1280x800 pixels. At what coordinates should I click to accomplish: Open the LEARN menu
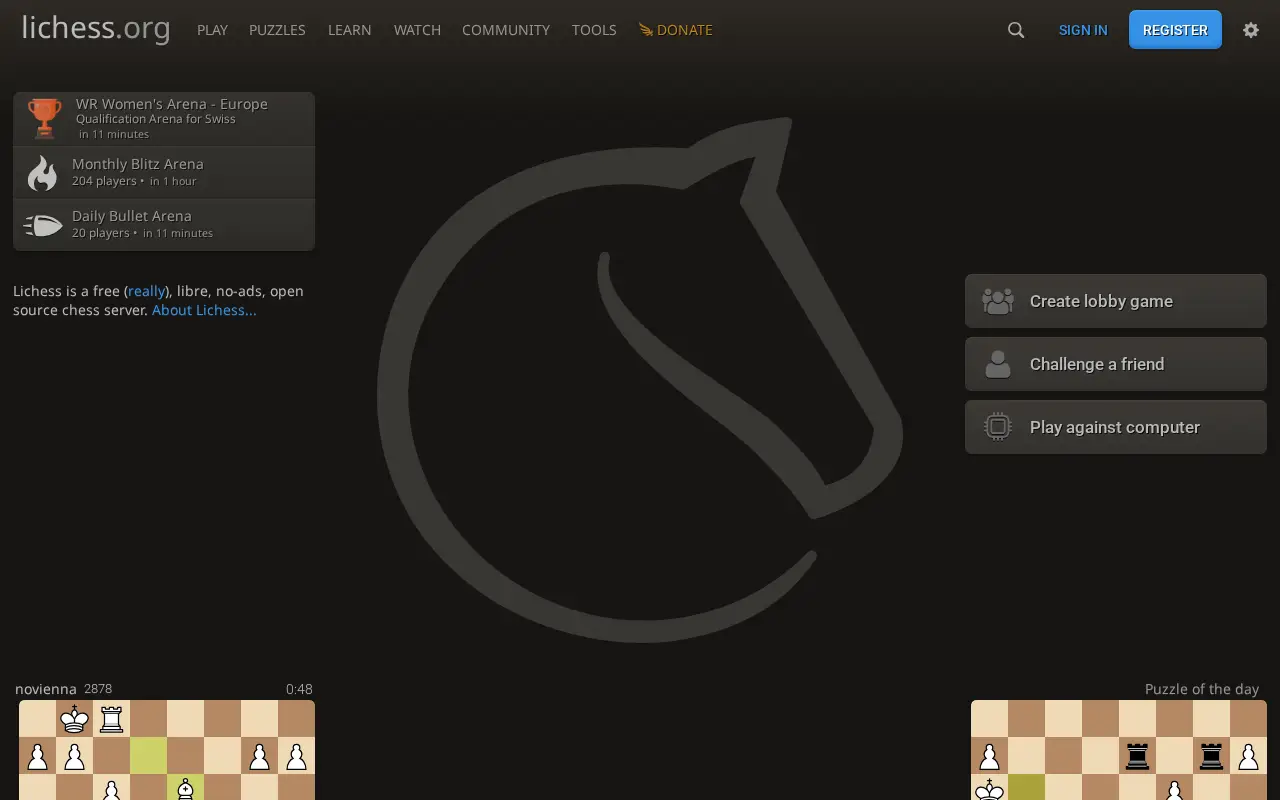(x=349, y=30)
